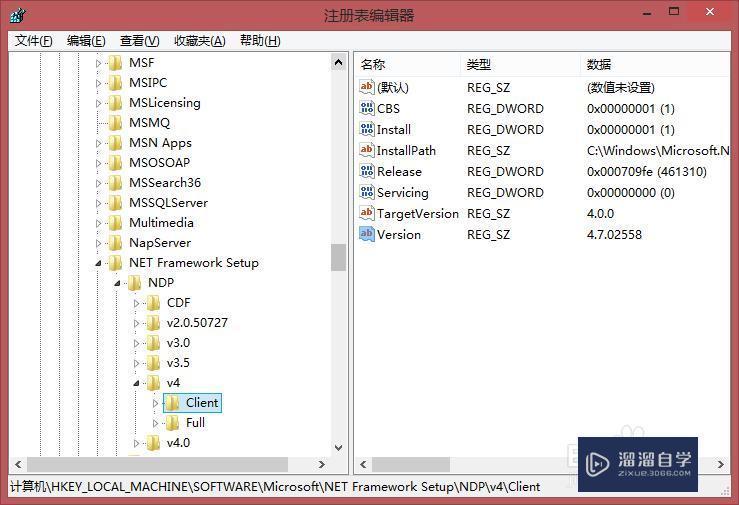Expand the Full subkey arrow
The image size is (739, 505).
coord(155,424)
